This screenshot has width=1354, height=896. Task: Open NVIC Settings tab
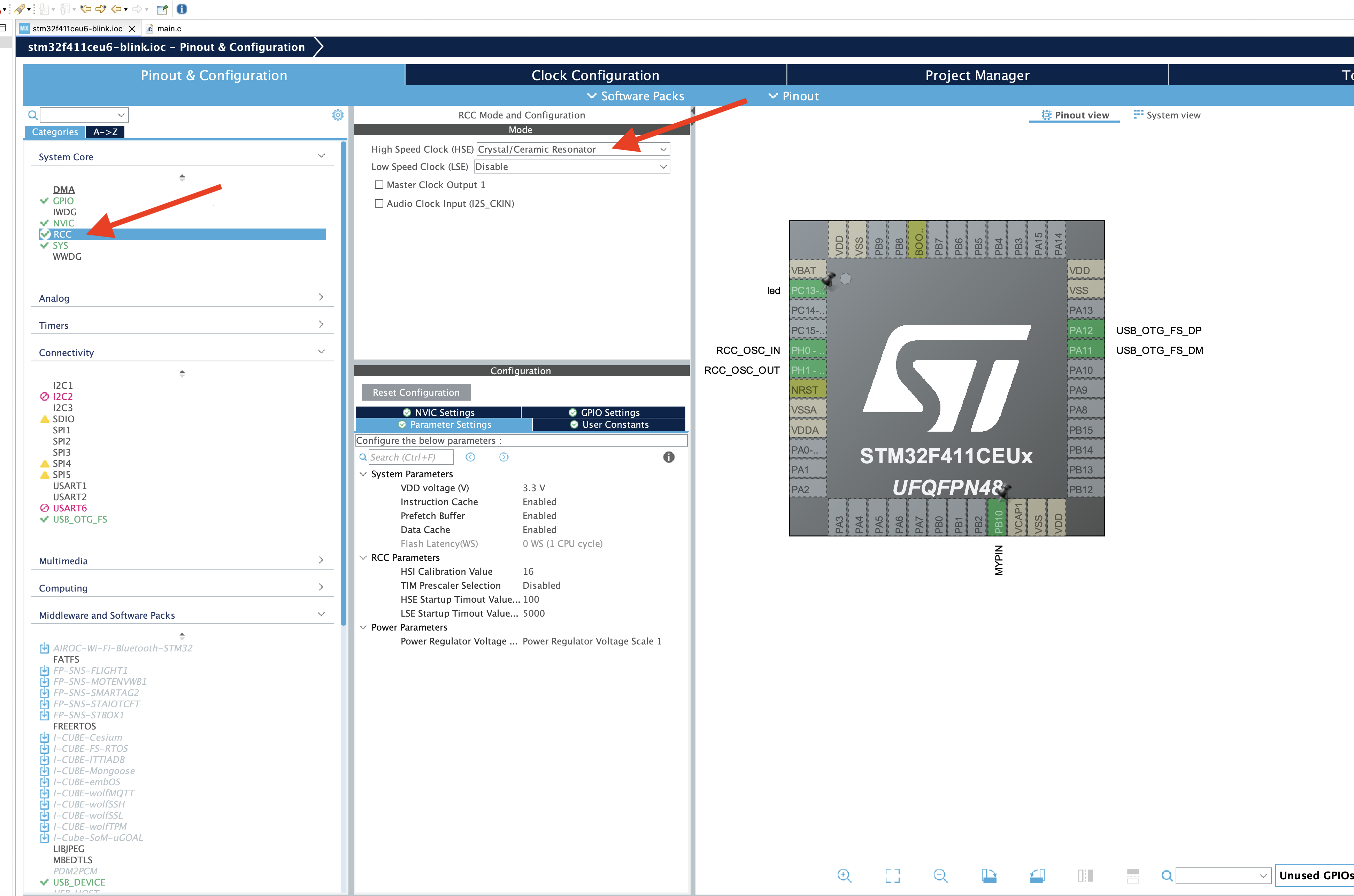click(x=438, y=412)
